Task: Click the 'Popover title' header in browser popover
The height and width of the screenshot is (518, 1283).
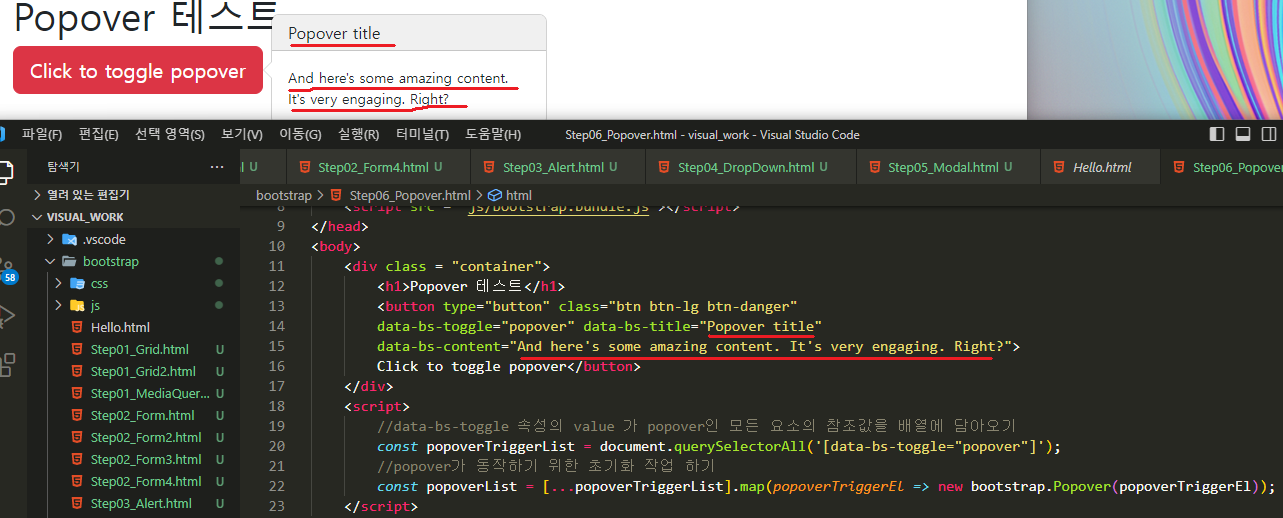Action: pyautogui.click(x=334, y=33)
